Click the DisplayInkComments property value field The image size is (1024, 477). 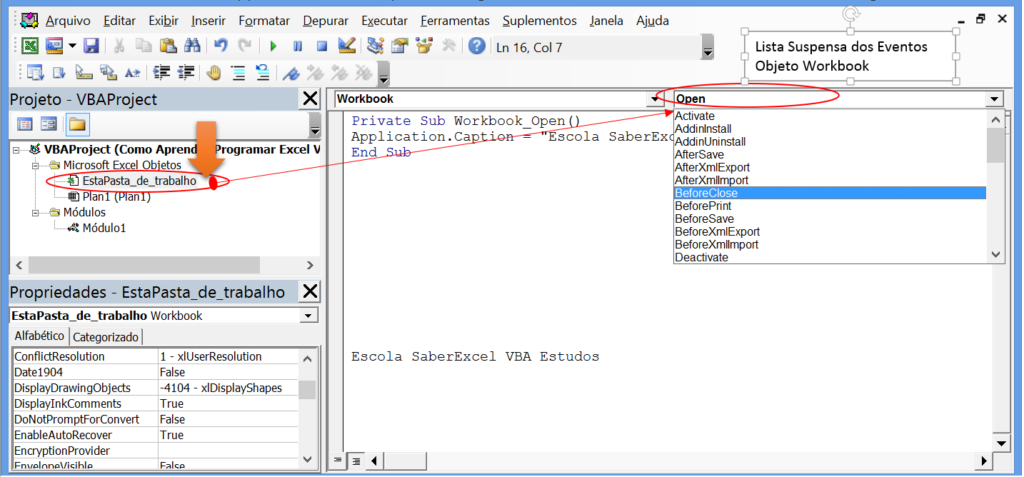pyautogui.click(x=228, y=404)
